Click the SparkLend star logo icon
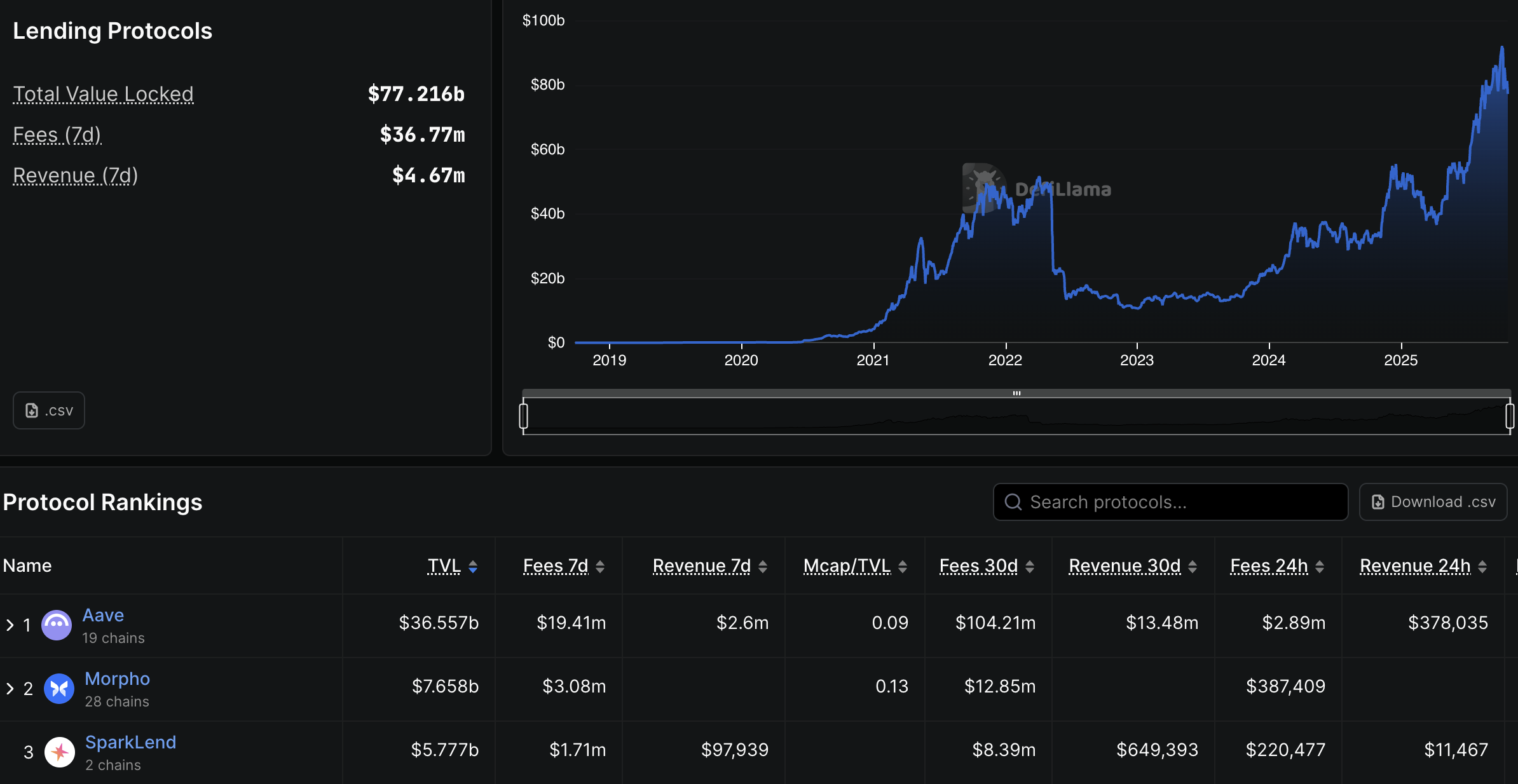Viewport: 1518px width, 784px height. [60, 752]
